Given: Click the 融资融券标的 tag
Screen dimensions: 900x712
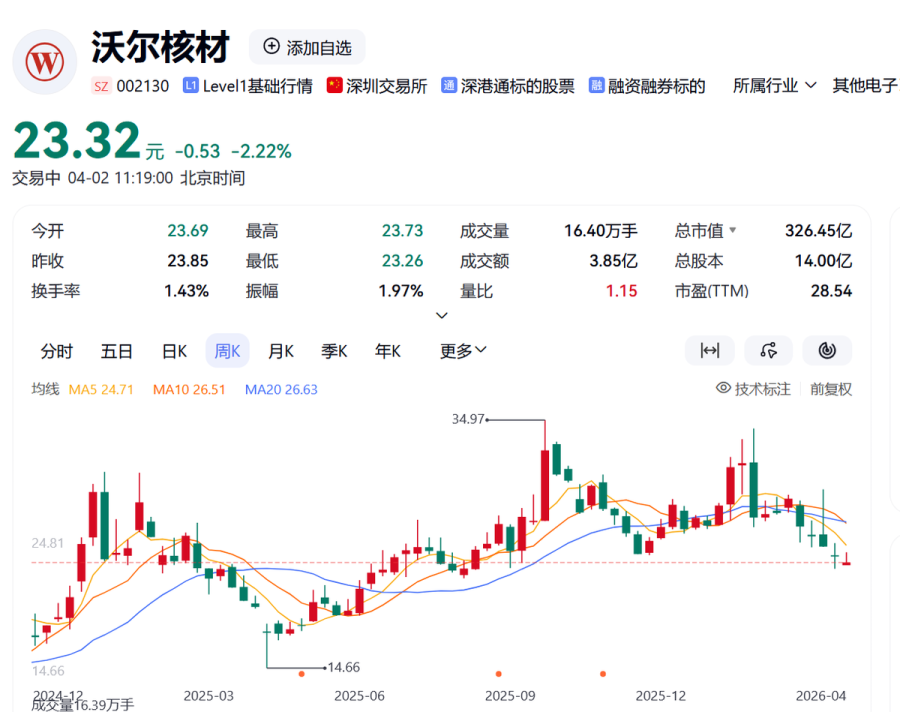Looking at the screenshot, I should coord(647,86).
